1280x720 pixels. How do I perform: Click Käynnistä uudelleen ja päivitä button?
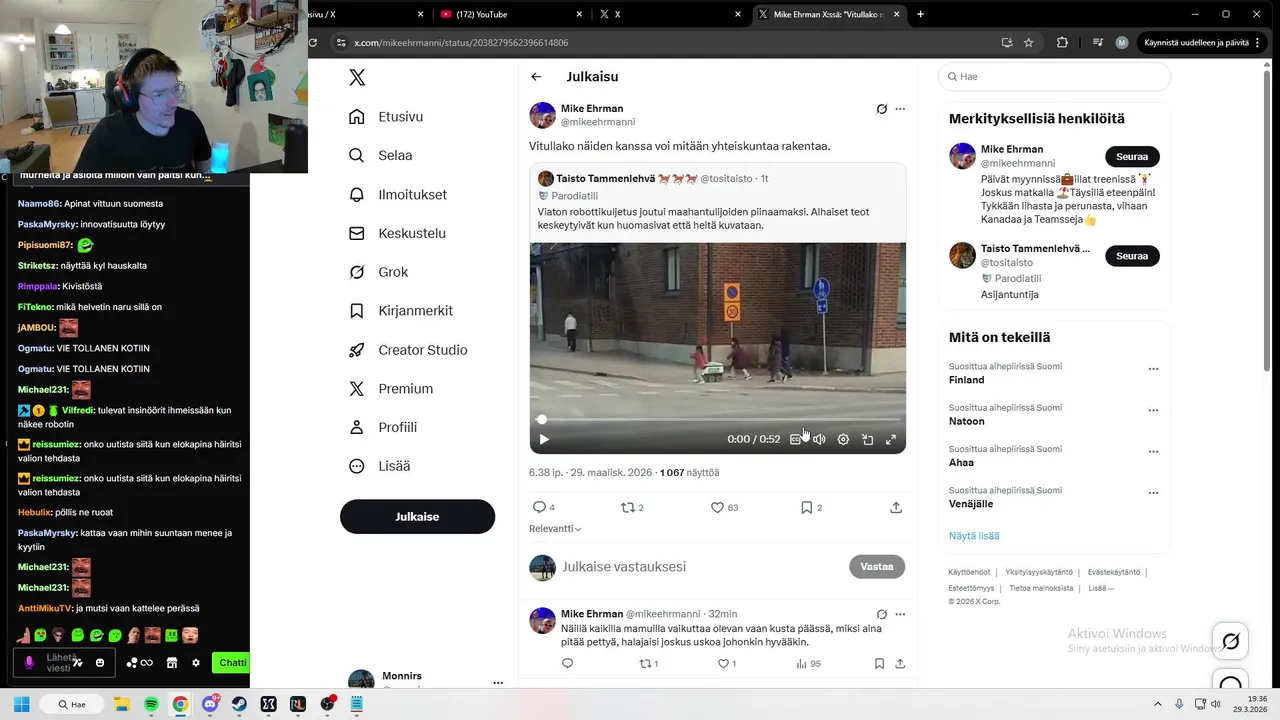point(1202,43)
